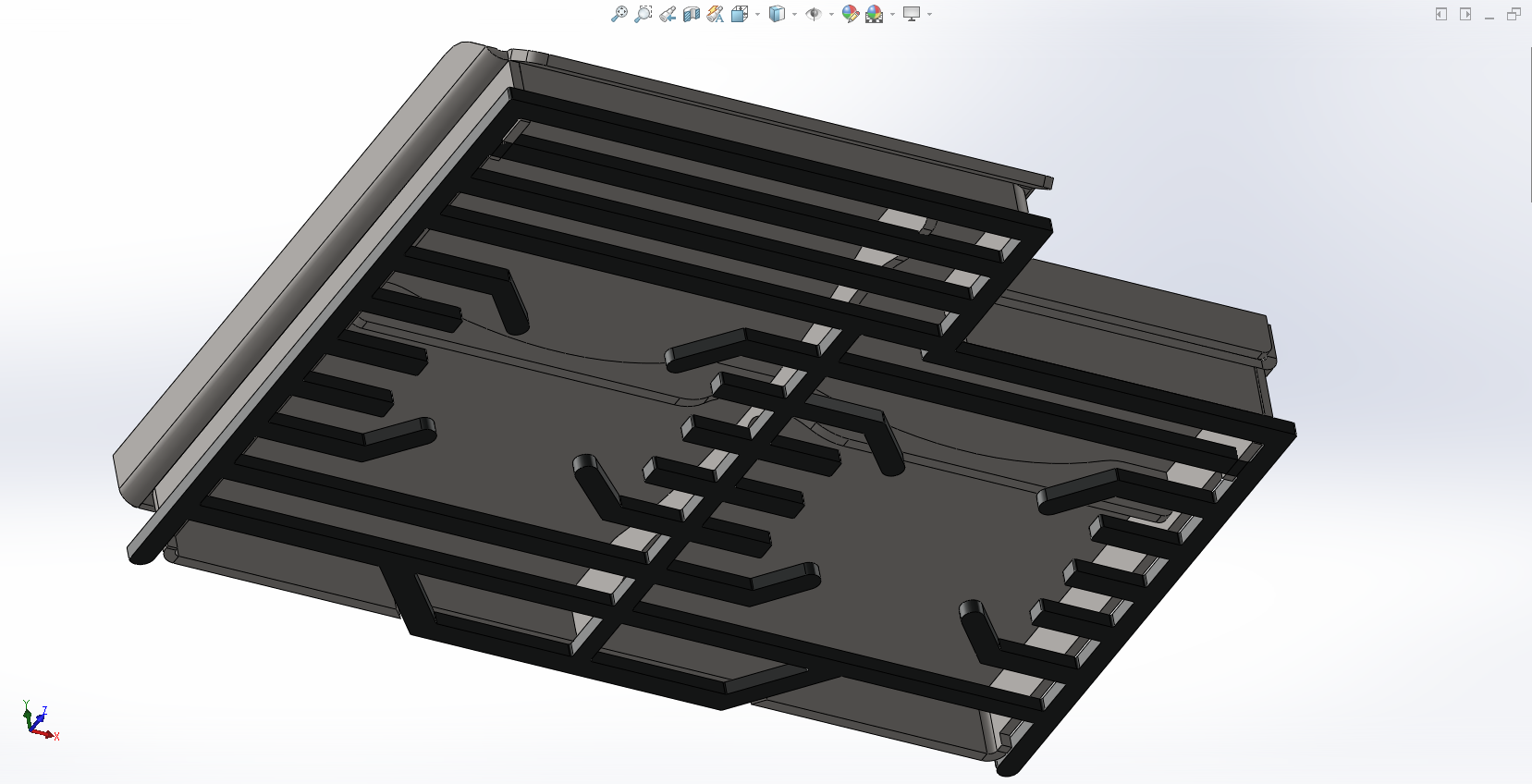This screenshot has height=784, width=1532.
Task: Click the Display Style box icon
Action: [778, 14]
